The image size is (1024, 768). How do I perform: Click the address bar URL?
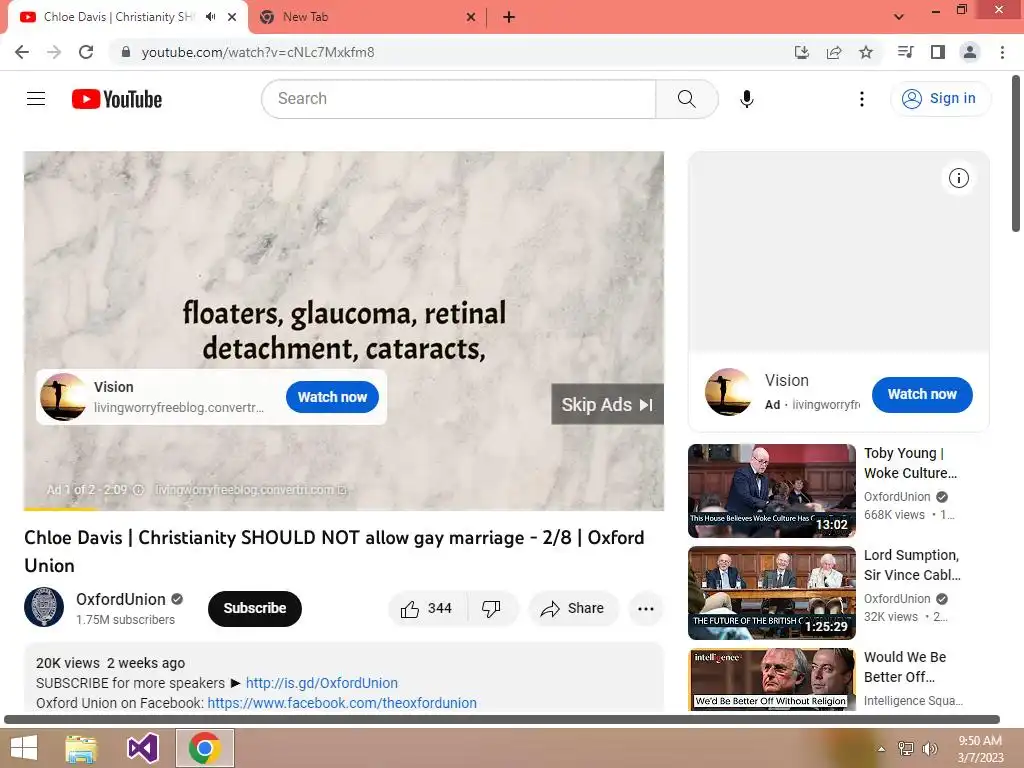(x=258, y=52)
